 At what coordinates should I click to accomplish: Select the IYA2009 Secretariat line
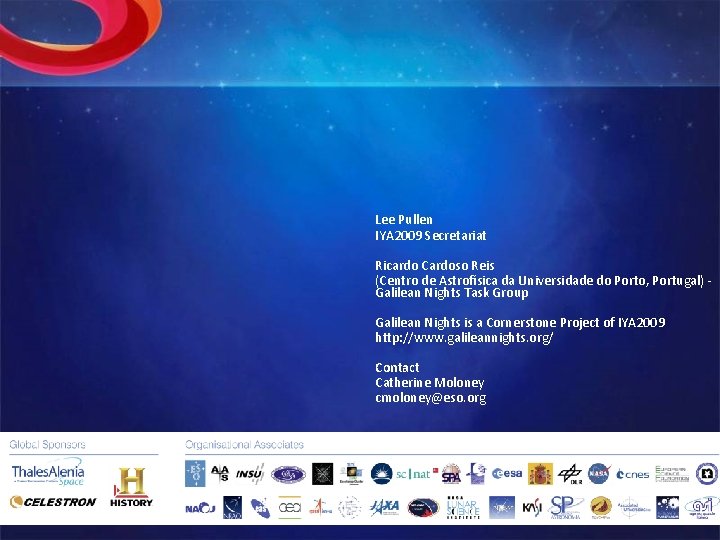431,236
